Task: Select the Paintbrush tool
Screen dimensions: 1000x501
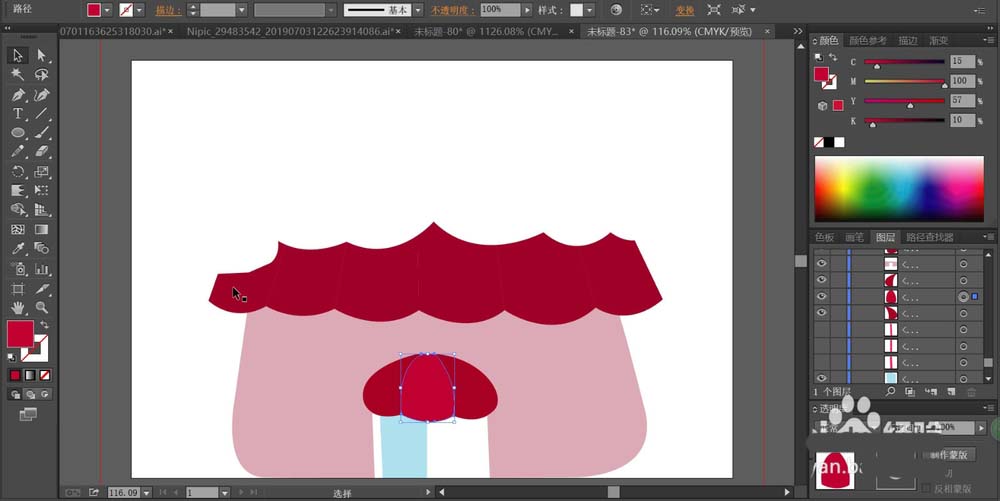Action: (x=41, y=133)
